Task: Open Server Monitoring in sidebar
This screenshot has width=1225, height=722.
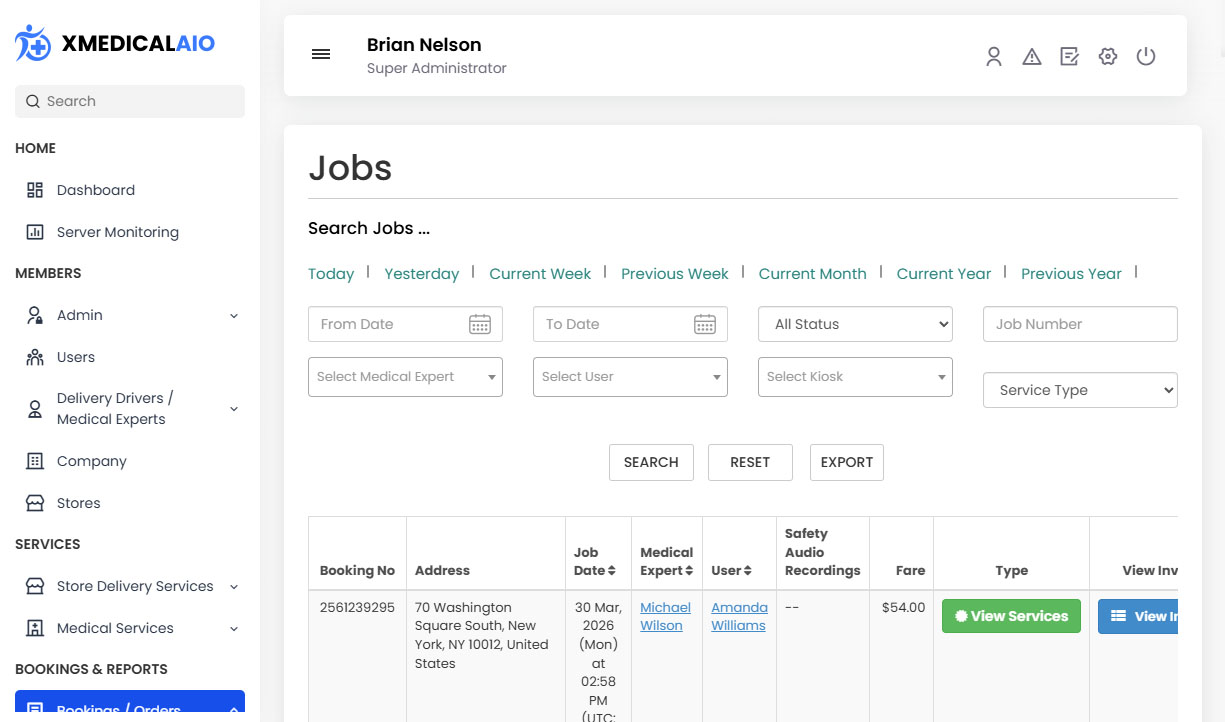Action: point(117,232)
